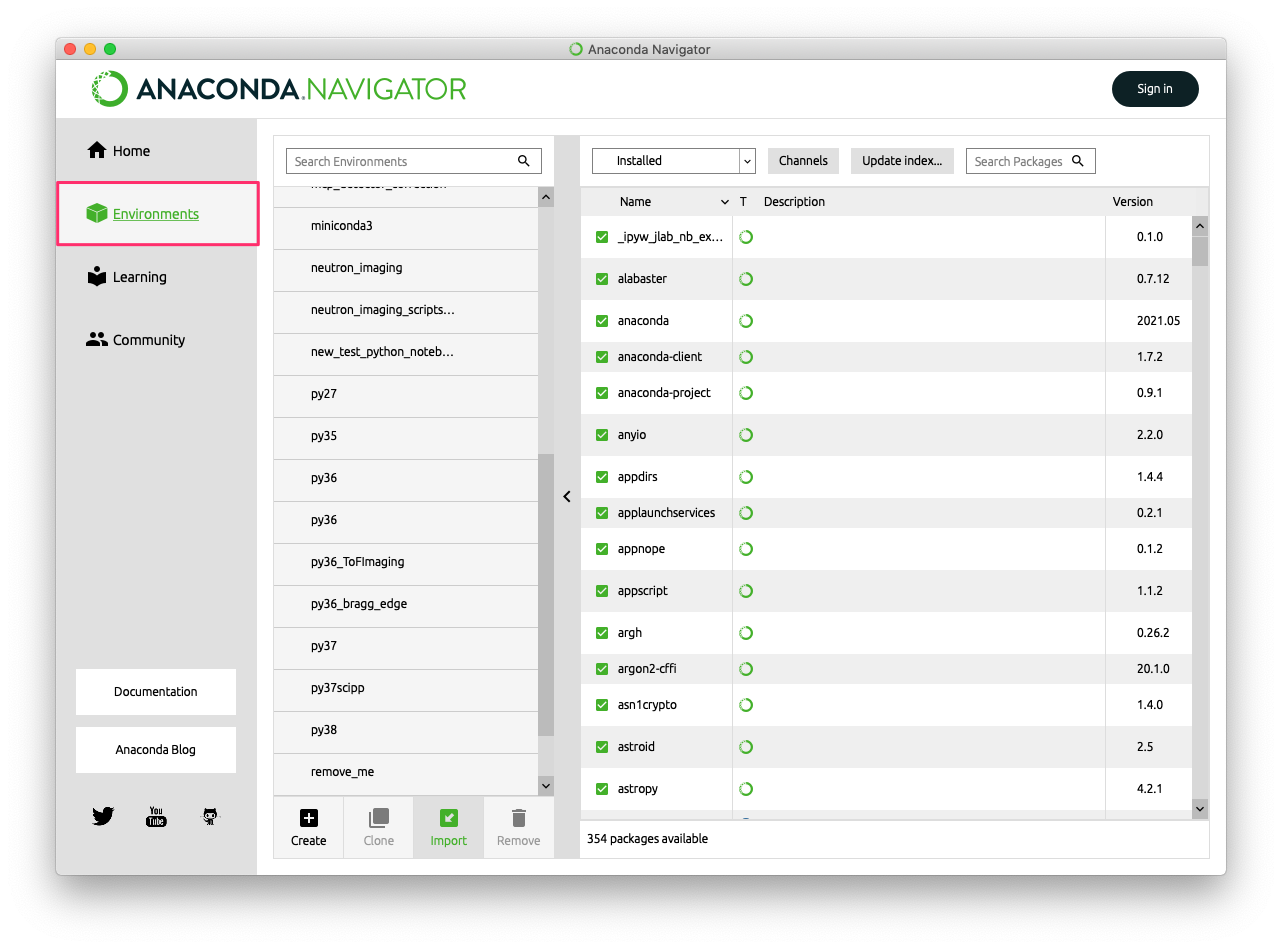Open the YouTube icon link

[156, 817]
